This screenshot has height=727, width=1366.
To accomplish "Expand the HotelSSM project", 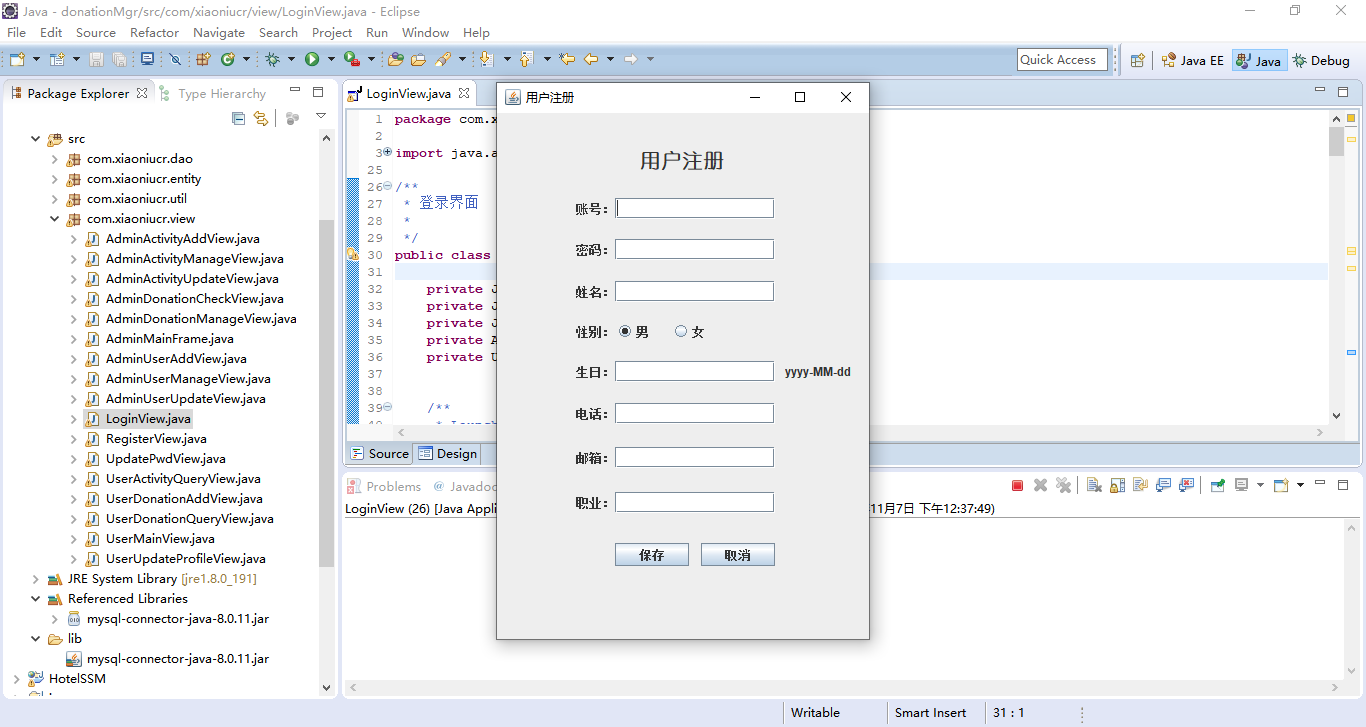I will tap(17, 679).
